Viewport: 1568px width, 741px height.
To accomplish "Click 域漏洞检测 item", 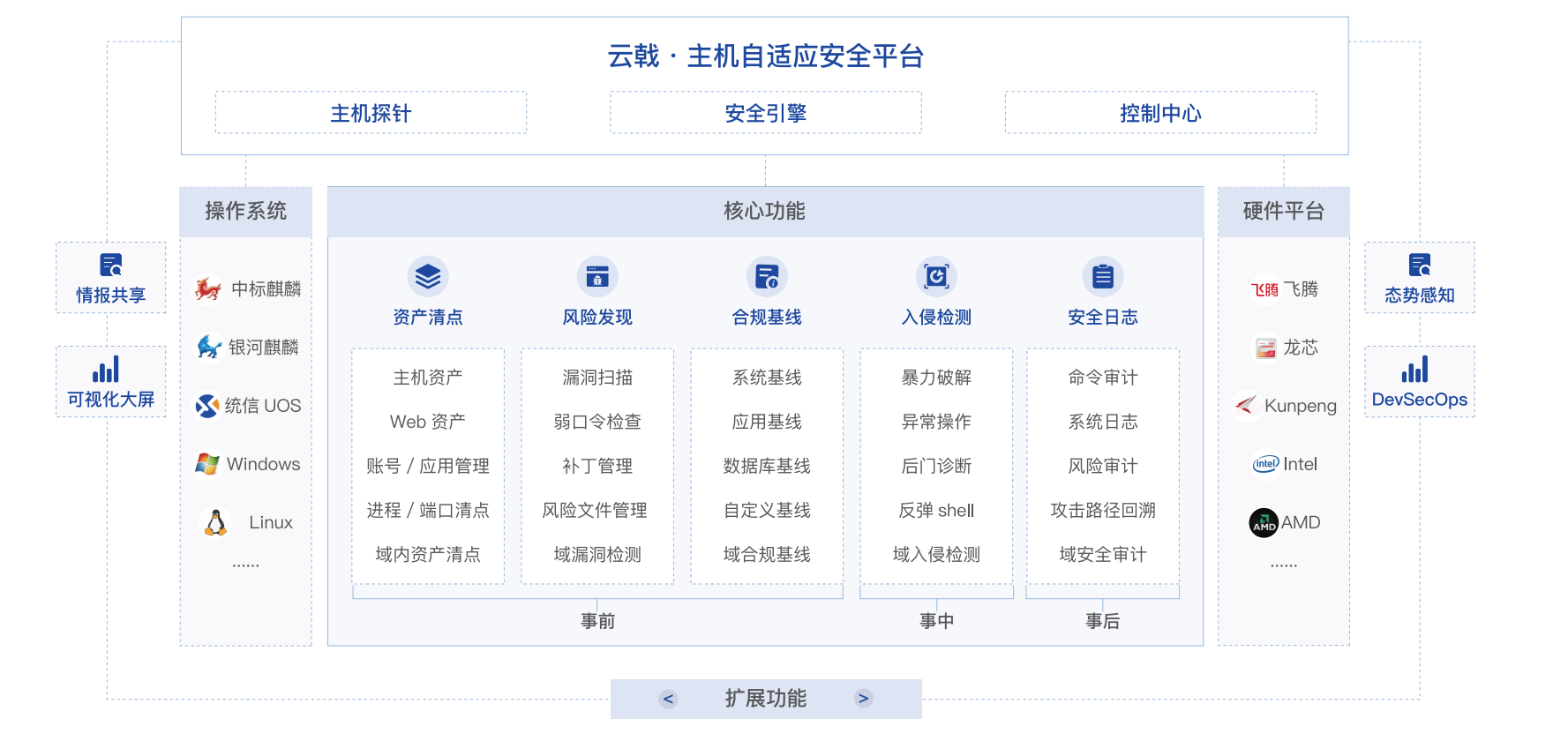I will point(597,554).
